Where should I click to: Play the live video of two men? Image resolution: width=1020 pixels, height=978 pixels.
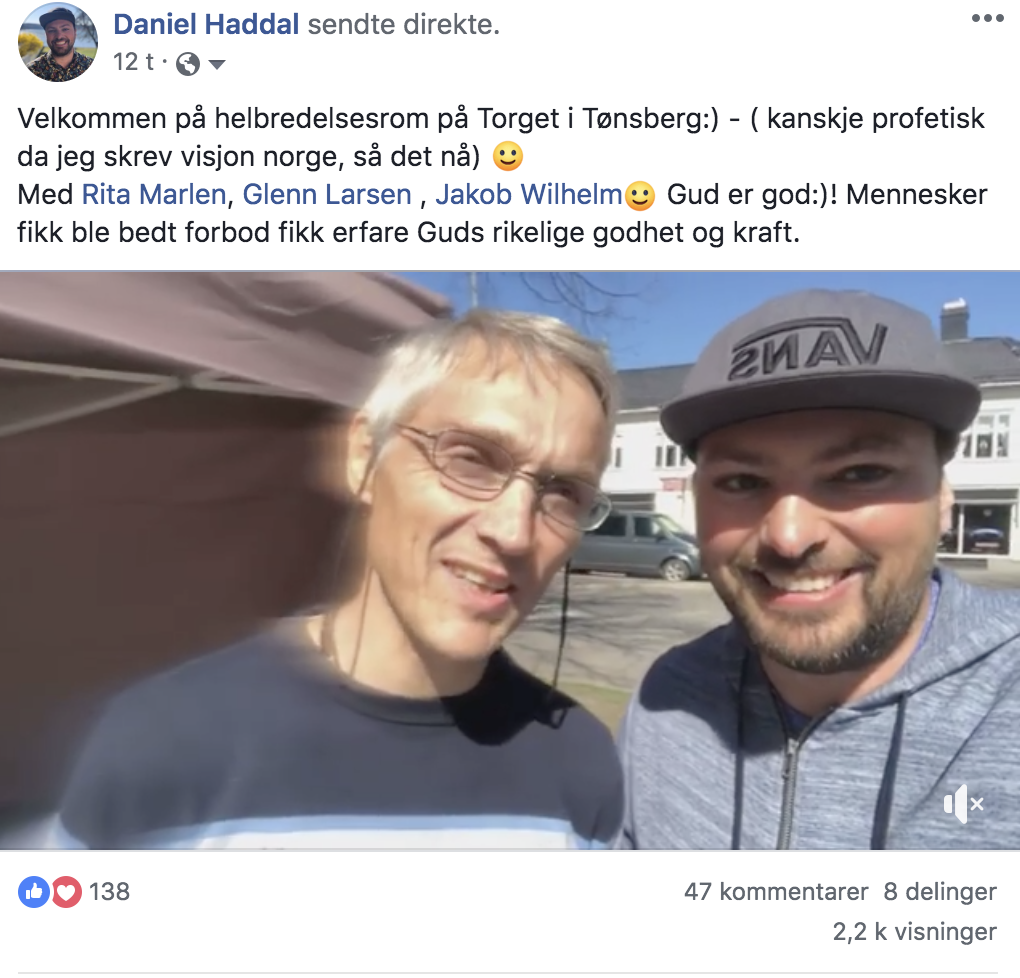click(510, 560)
